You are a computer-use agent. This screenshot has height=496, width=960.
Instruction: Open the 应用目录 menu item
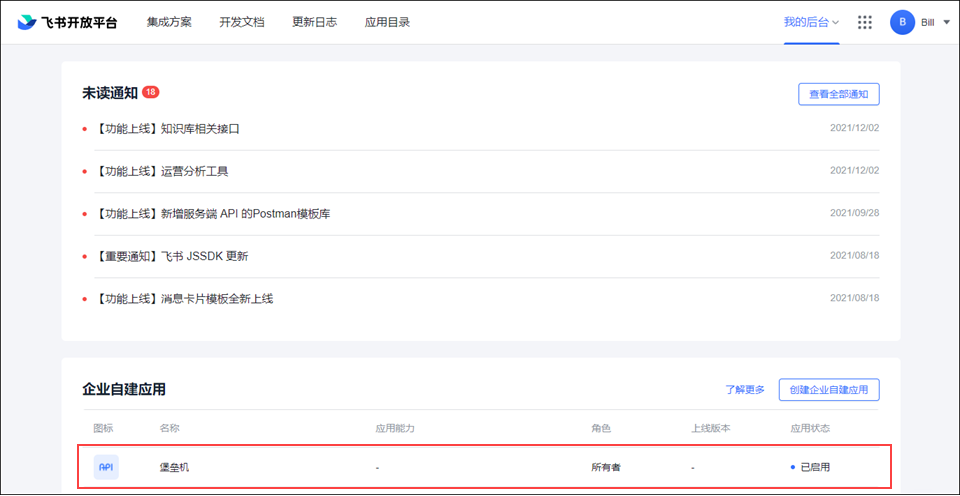point(388,22)
